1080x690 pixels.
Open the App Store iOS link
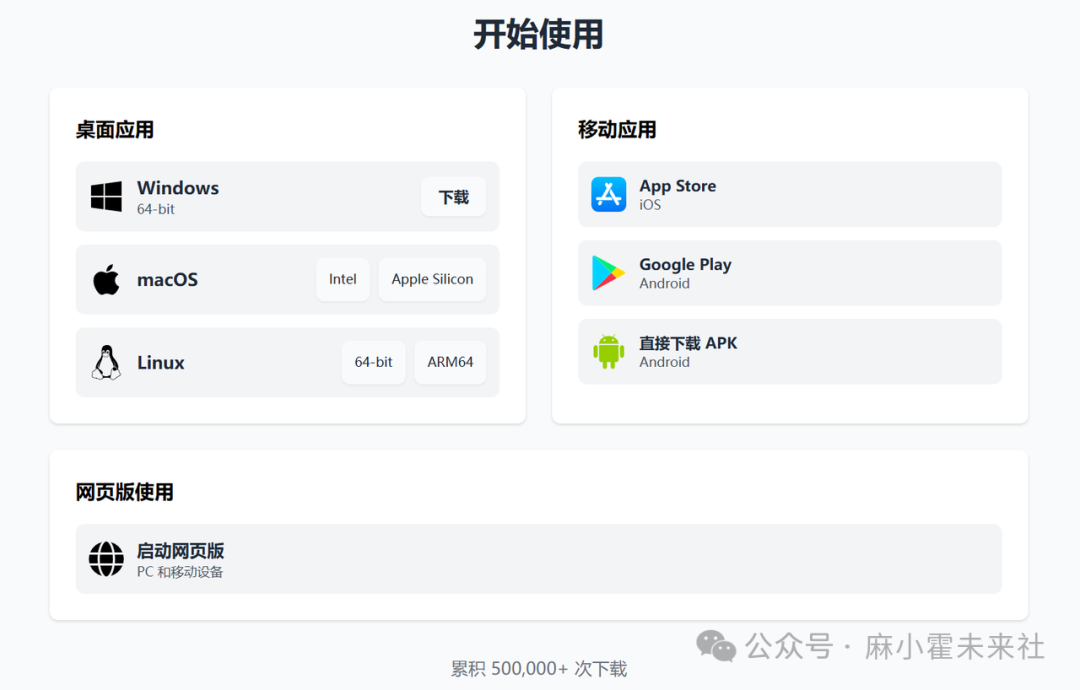(789, 194)
